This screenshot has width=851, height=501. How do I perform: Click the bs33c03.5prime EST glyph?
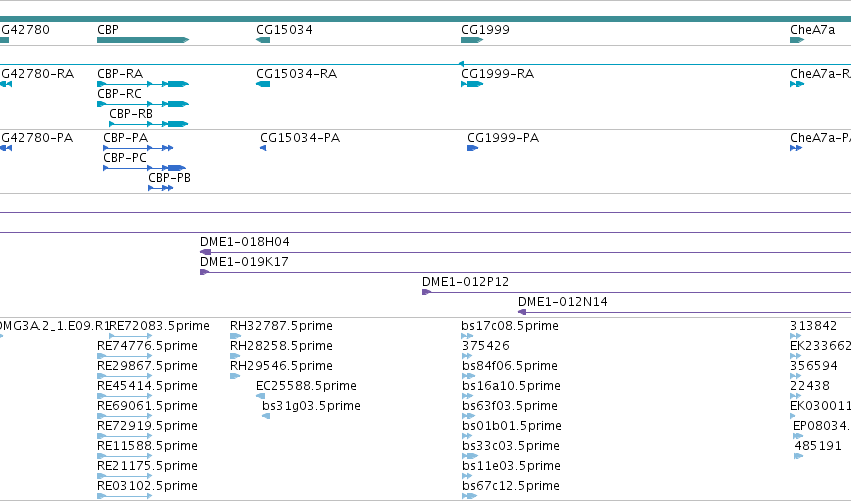coord(470,456)
